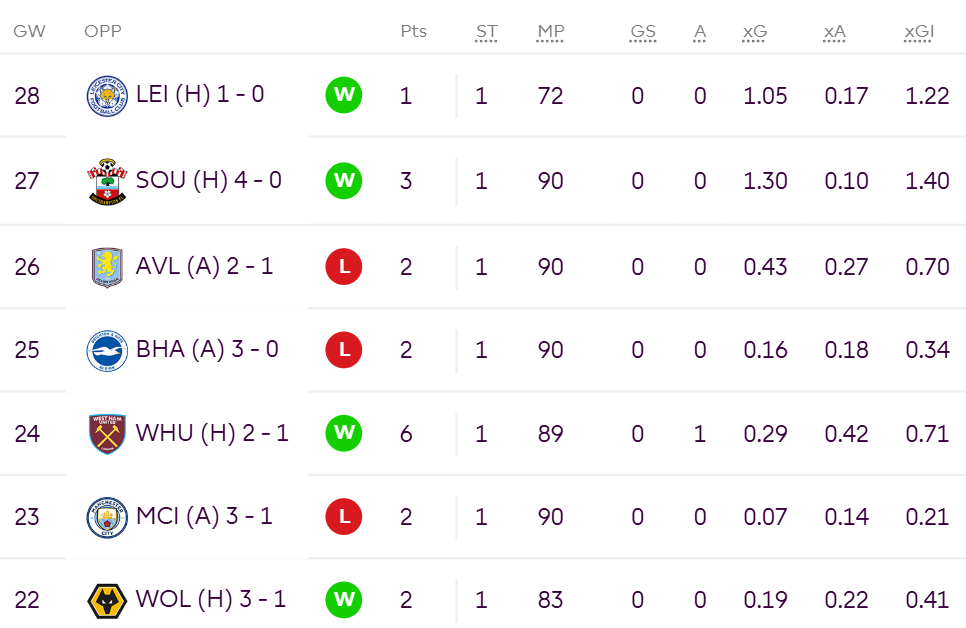Click the red L badge for gameweek 26
This screenshot has width=966, height=628.
[x=344, y=266]
